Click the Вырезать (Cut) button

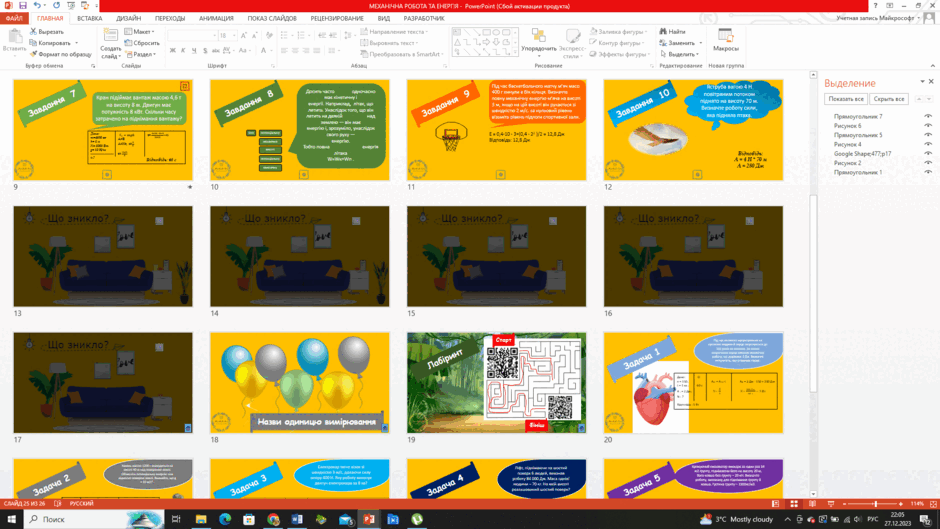click(x=47, y=32)
